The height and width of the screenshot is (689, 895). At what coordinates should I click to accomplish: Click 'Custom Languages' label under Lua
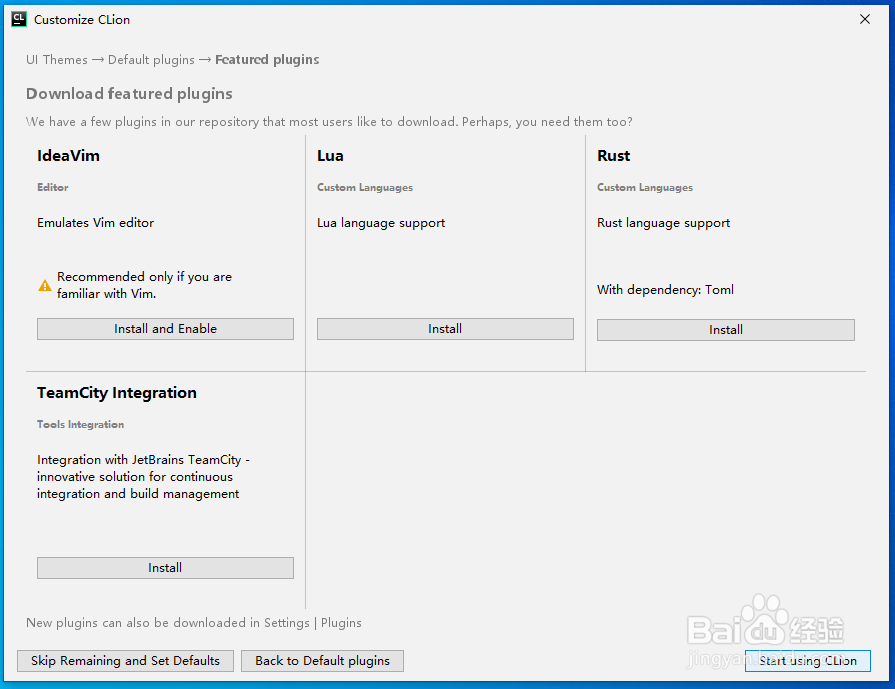tap(365, 187)
